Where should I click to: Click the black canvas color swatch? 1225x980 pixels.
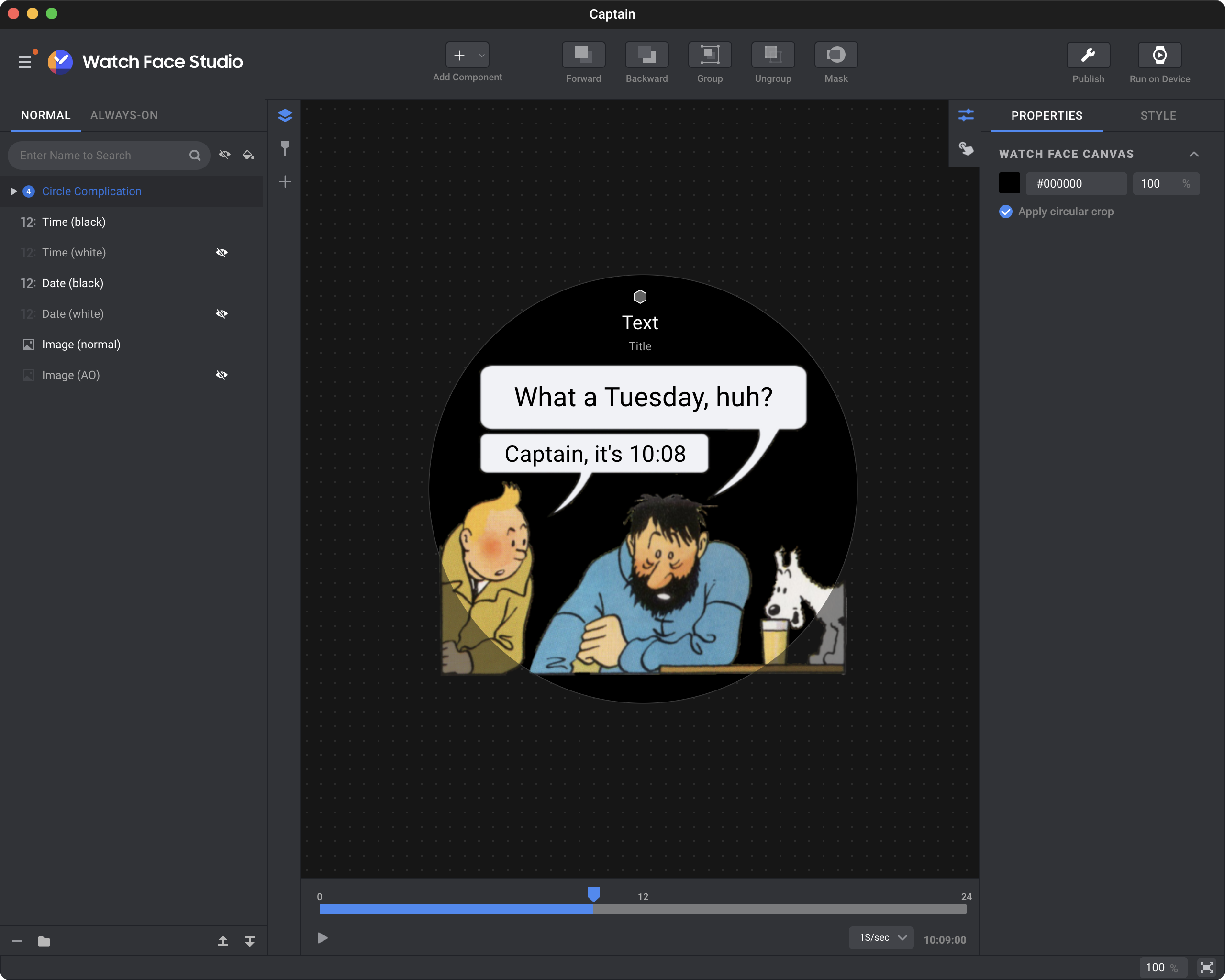[1009, 183]
